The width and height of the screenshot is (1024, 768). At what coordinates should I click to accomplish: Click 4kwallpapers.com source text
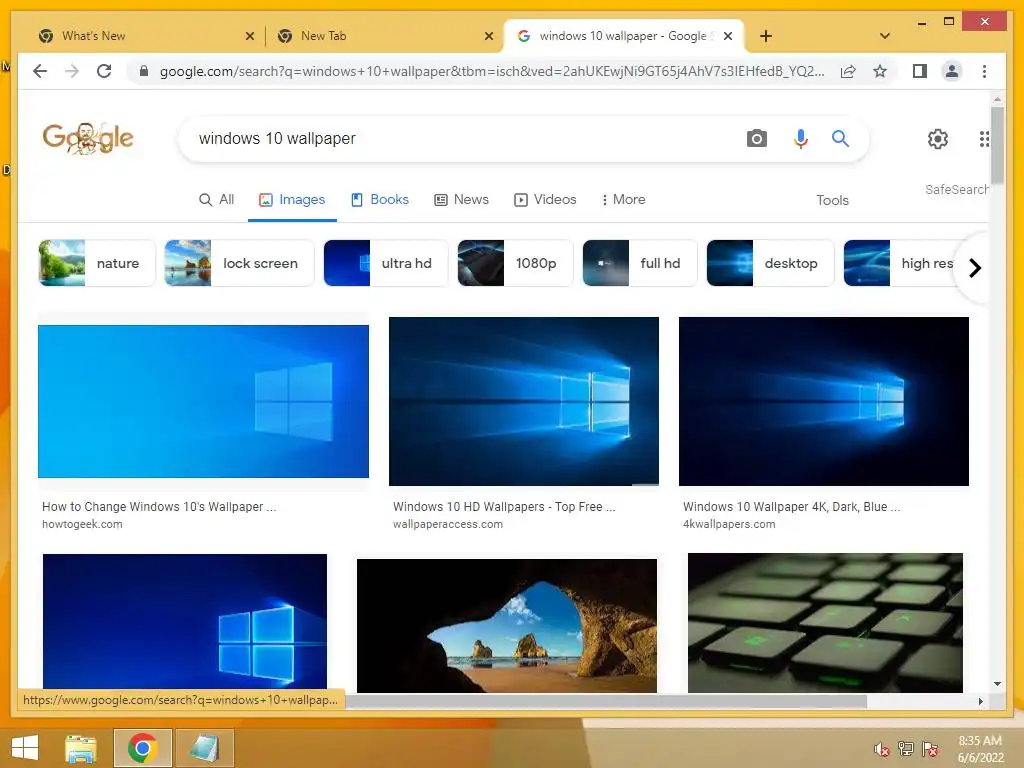(729, 524)
